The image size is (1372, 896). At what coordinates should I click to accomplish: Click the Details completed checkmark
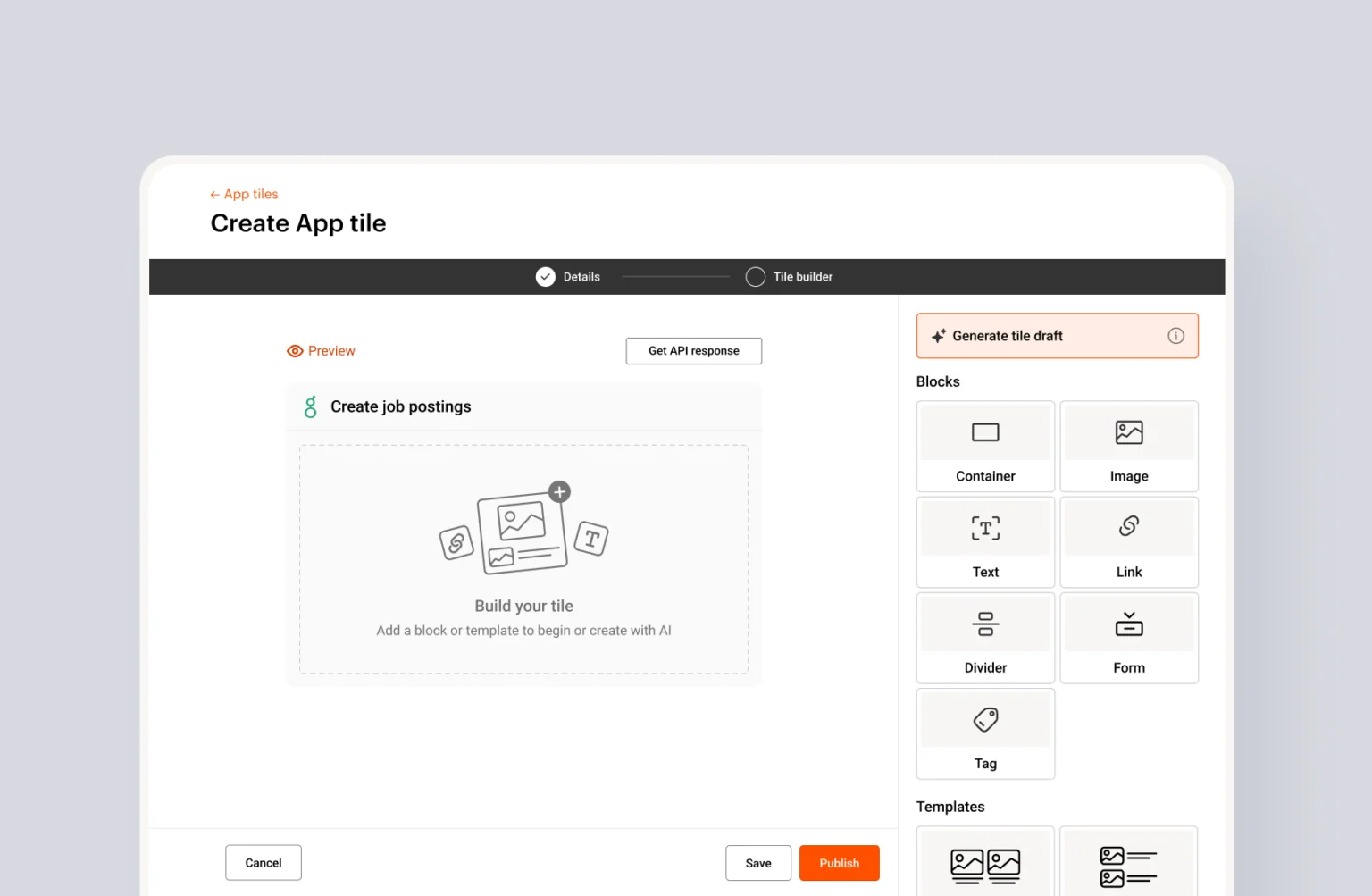[x=545, y=277]
